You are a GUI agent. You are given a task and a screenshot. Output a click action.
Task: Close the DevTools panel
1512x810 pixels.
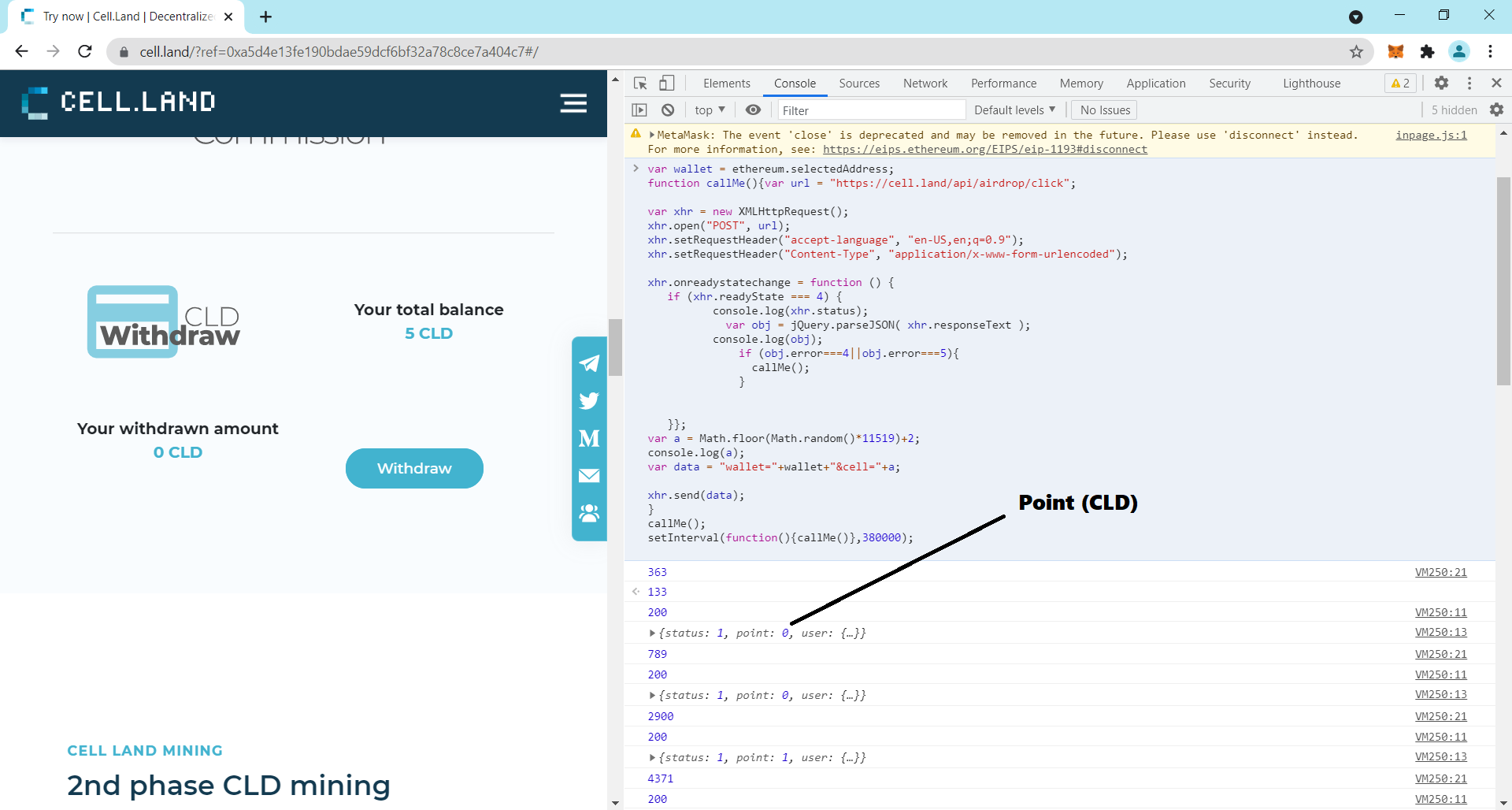pyautogui.click(x=1496, y=83)
